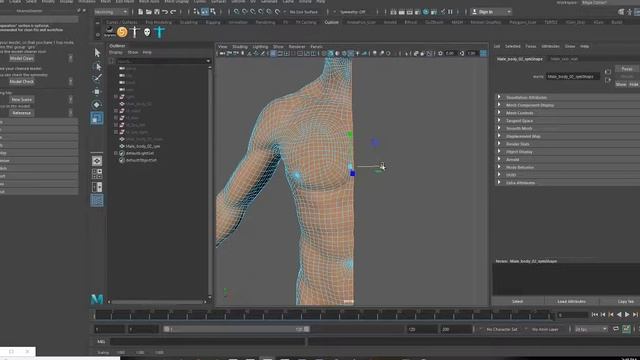Viewport: 640px width, 360px height.
Task: Switch to the Custom shelf tab
Action: tap(331, 22)
